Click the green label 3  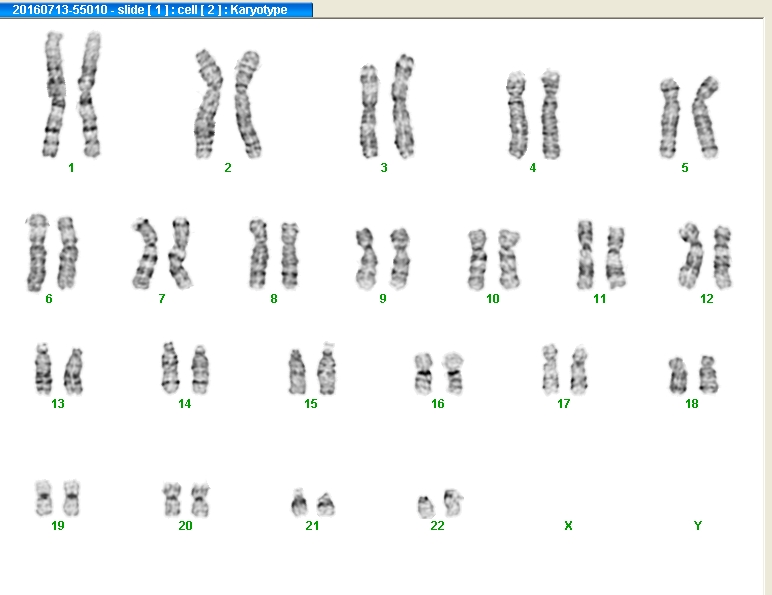pyautogui.click(x=384, y=168)
